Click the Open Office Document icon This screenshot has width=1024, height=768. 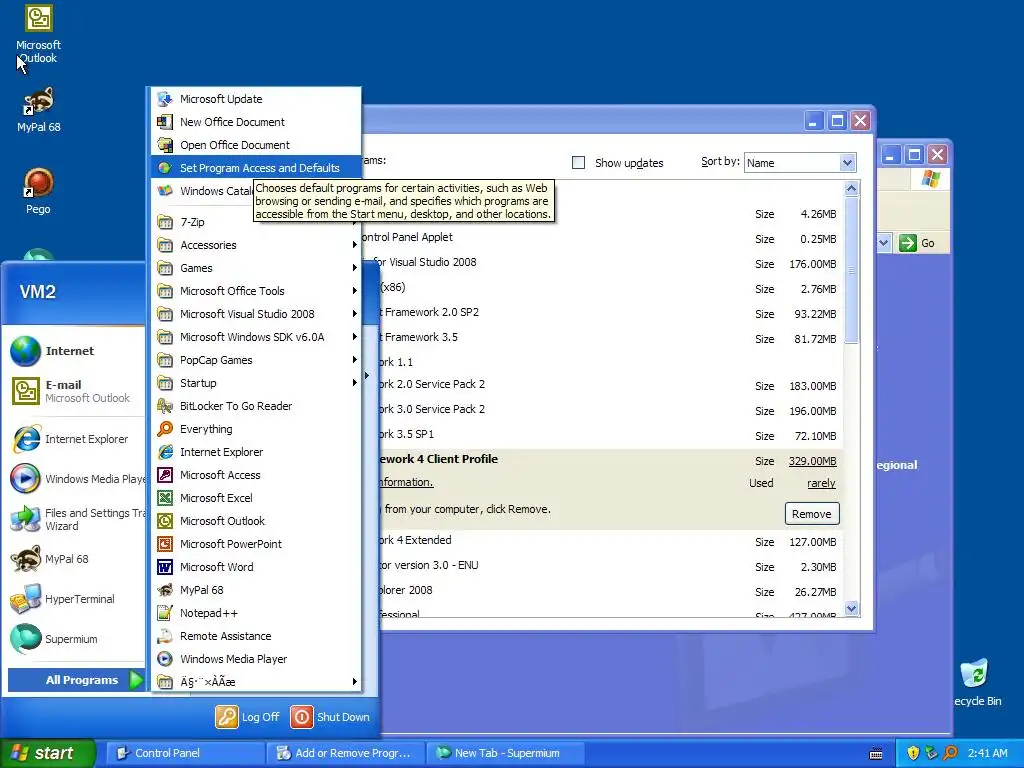[x=165, y=145]
